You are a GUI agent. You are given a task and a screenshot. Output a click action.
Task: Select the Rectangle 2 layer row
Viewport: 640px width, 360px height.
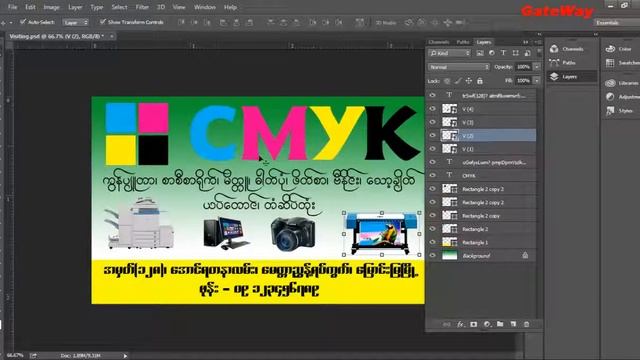coord(482,229)
